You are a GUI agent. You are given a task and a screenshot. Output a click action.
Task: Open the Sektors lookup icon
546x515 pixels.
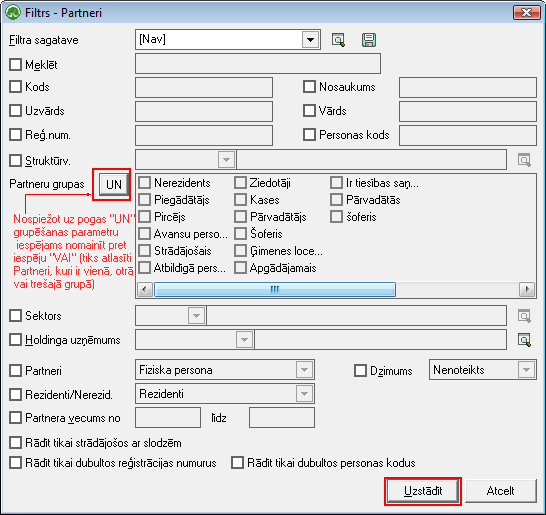coord(524,316)
